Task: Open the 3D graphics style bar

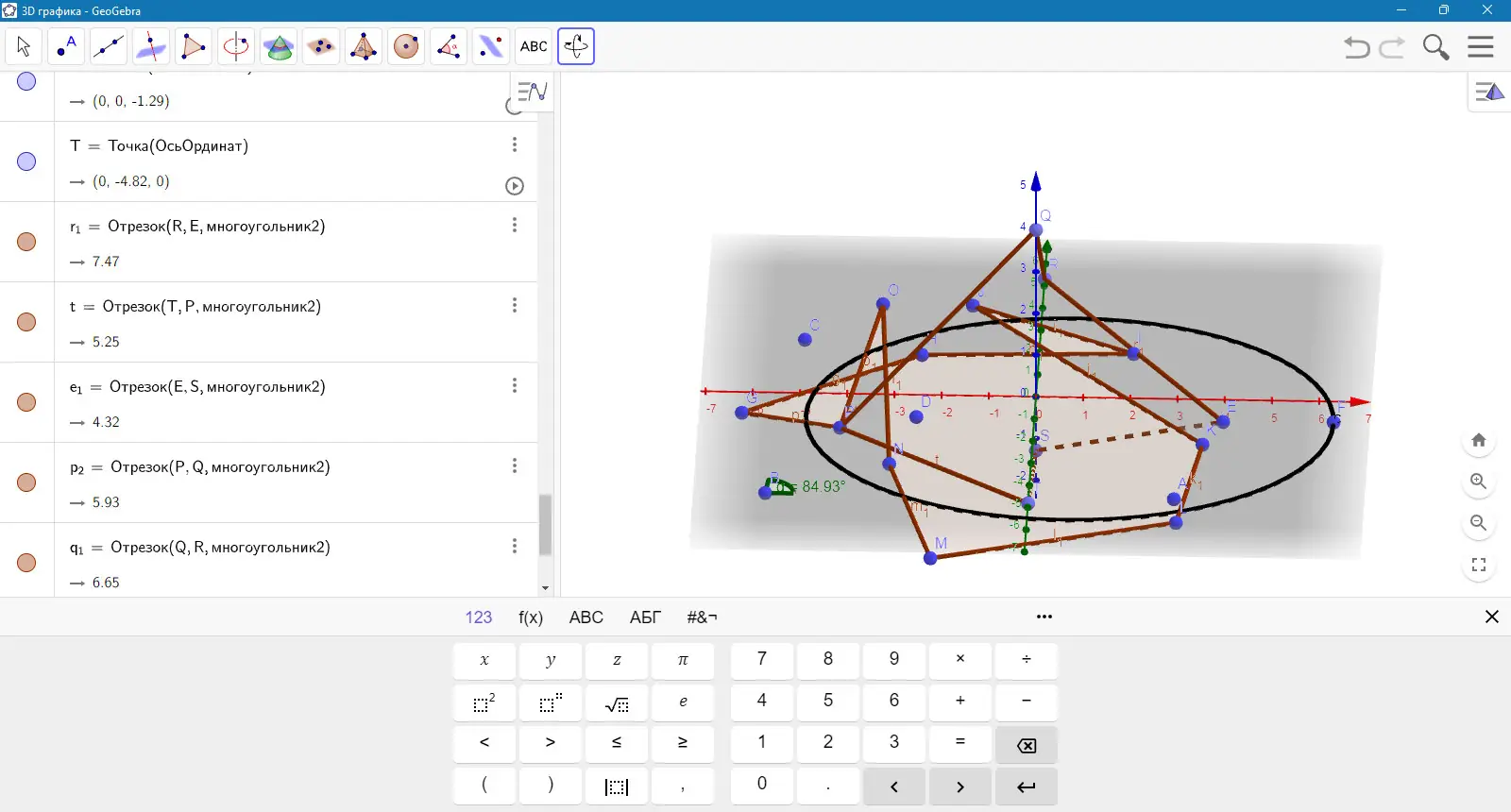Action: pyautogui.click(x=1489, y=92)
